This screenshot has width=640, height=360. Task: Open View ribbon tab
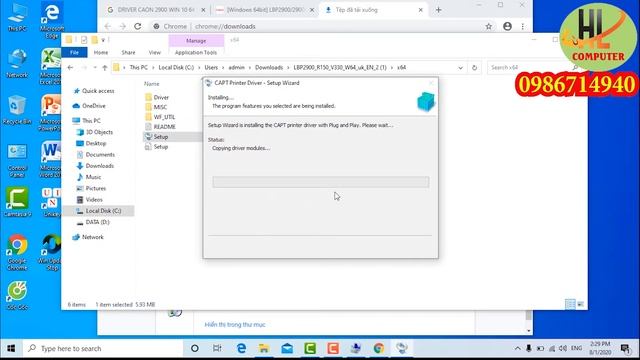tap(155, 53)
